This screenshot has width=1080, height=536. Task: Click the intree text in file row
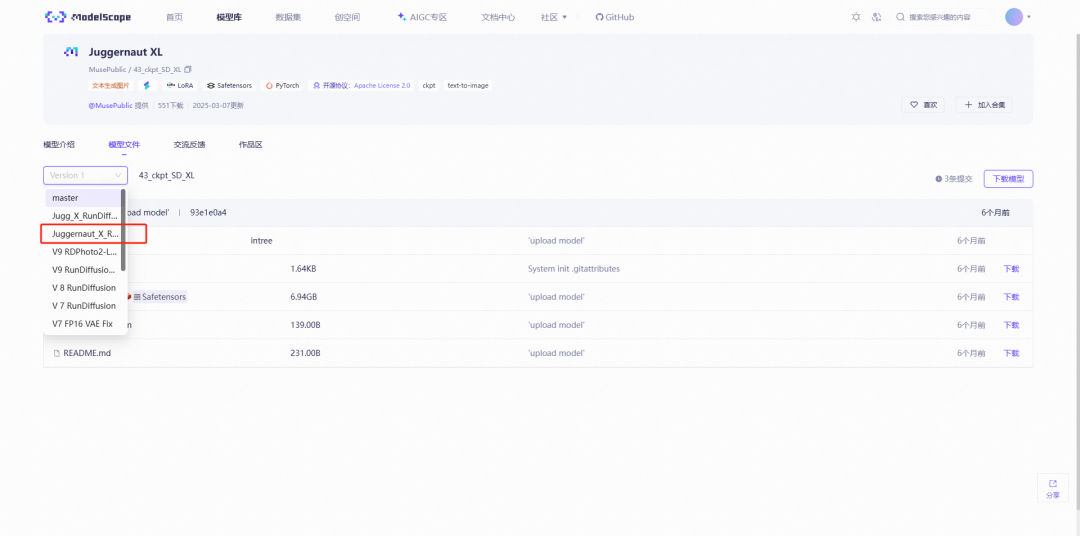(262, 240)
